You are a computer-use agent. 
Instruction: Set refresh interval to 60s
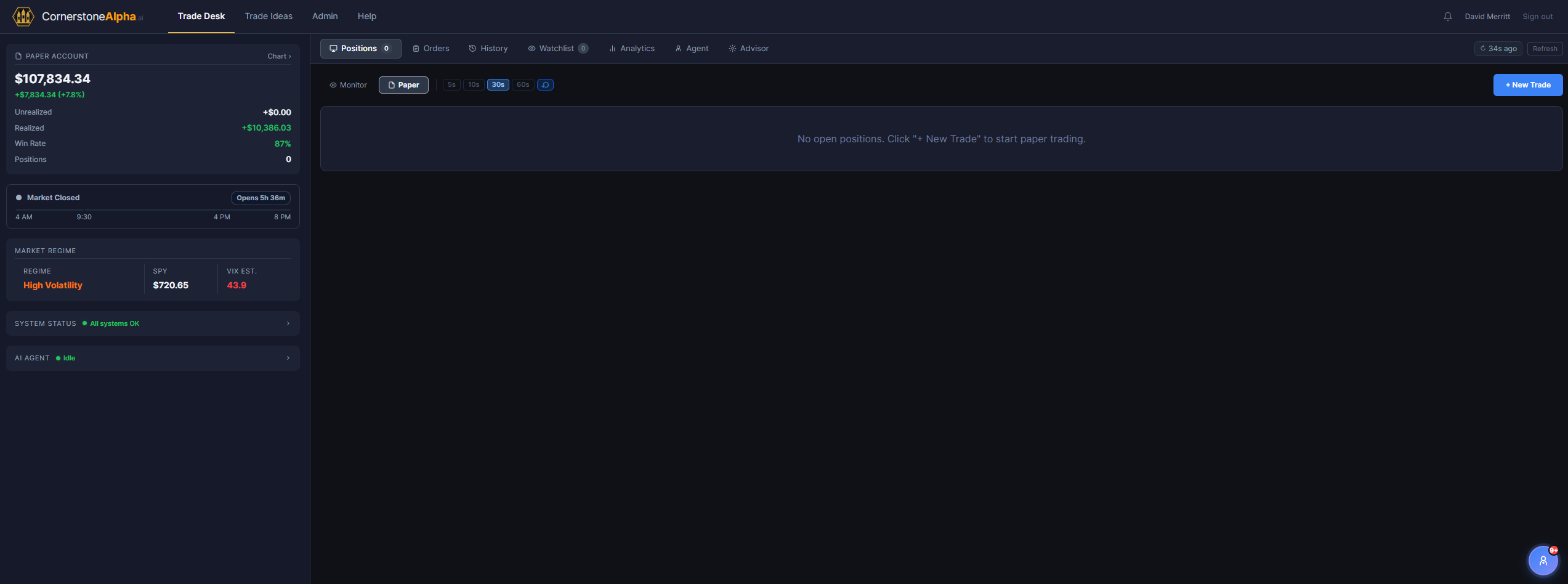pos(523,85)
